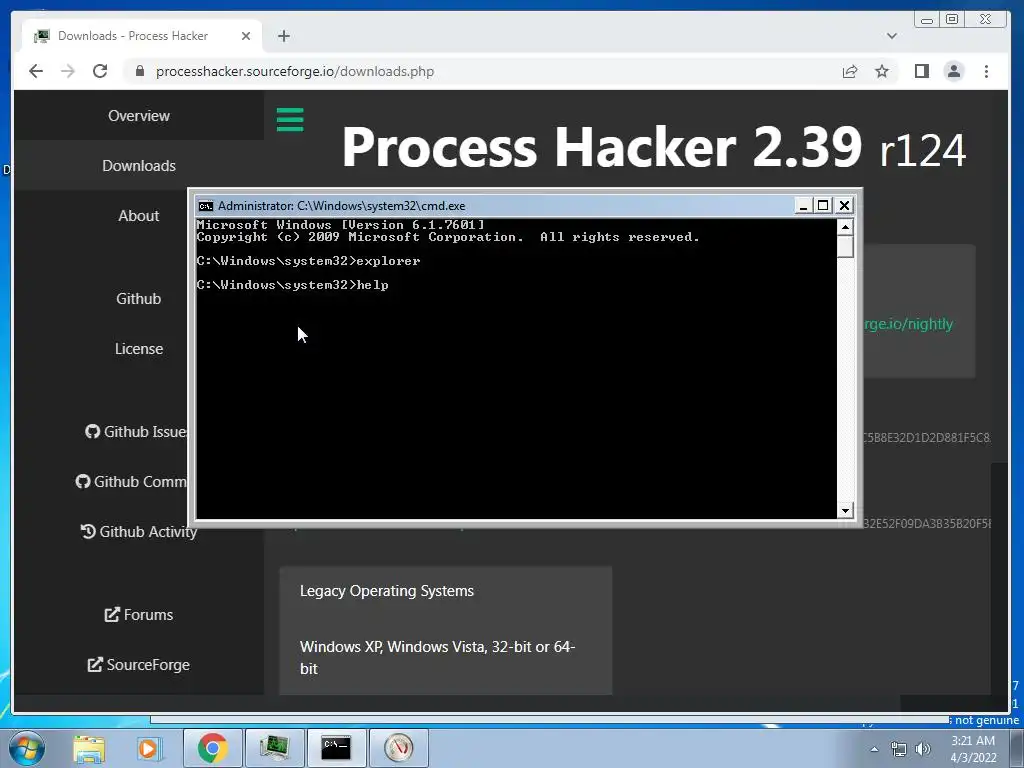Click cmd scrollbar down arrow
Screen dimensions: 1024x768
[x=845, y=511]
